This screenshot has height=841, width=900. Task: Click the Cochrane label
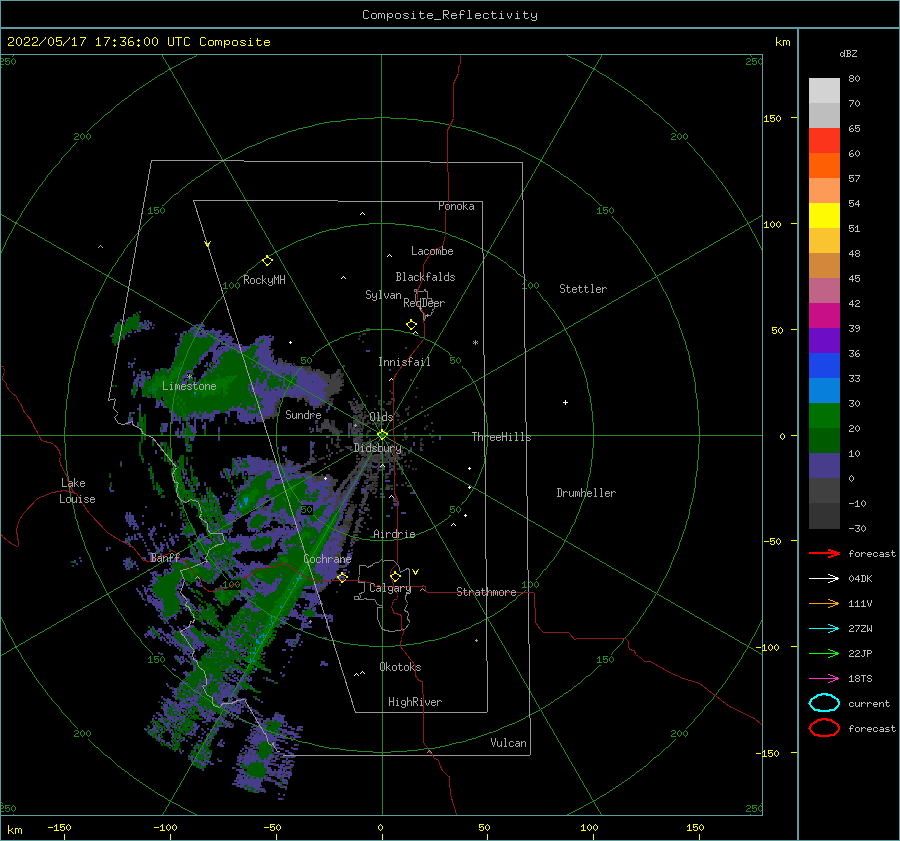[327, 559]
